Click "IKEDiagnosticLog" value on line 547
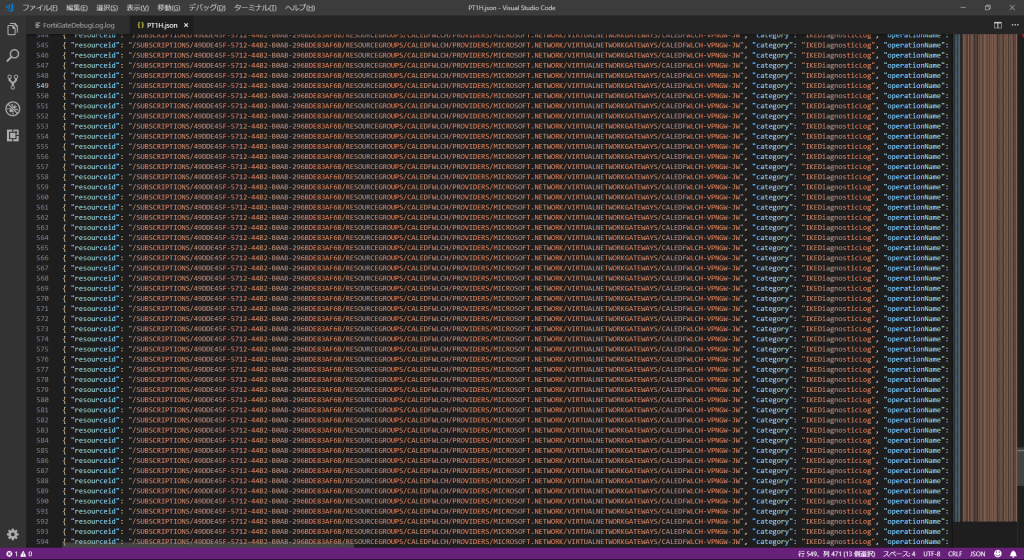Viewport: 1024px width, 560px height. coord(839,65)
